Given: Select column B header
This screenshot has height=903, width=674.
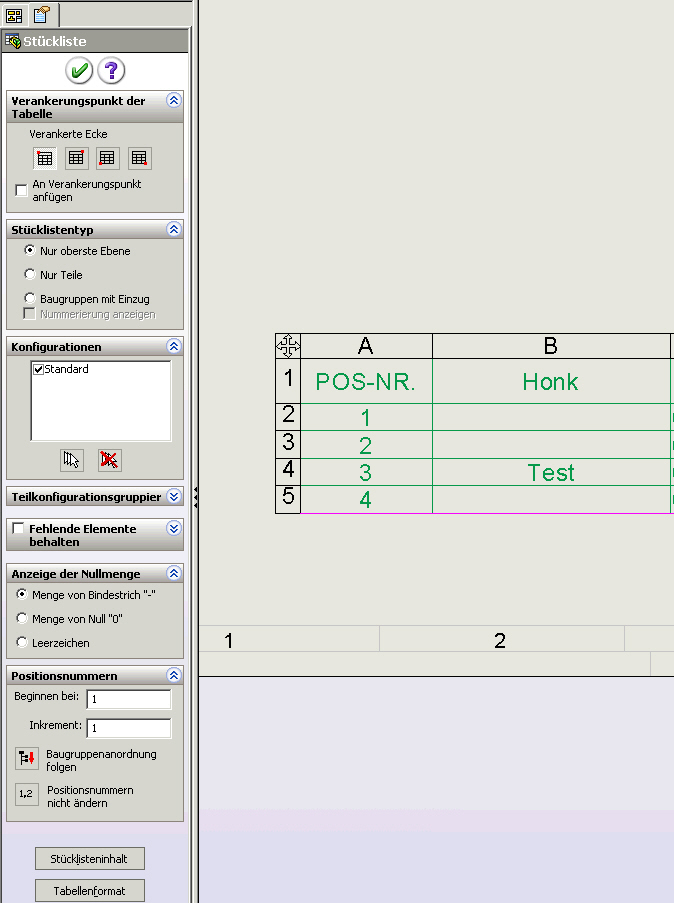Looking at the screenshot, I should click(x=551, y=346).
